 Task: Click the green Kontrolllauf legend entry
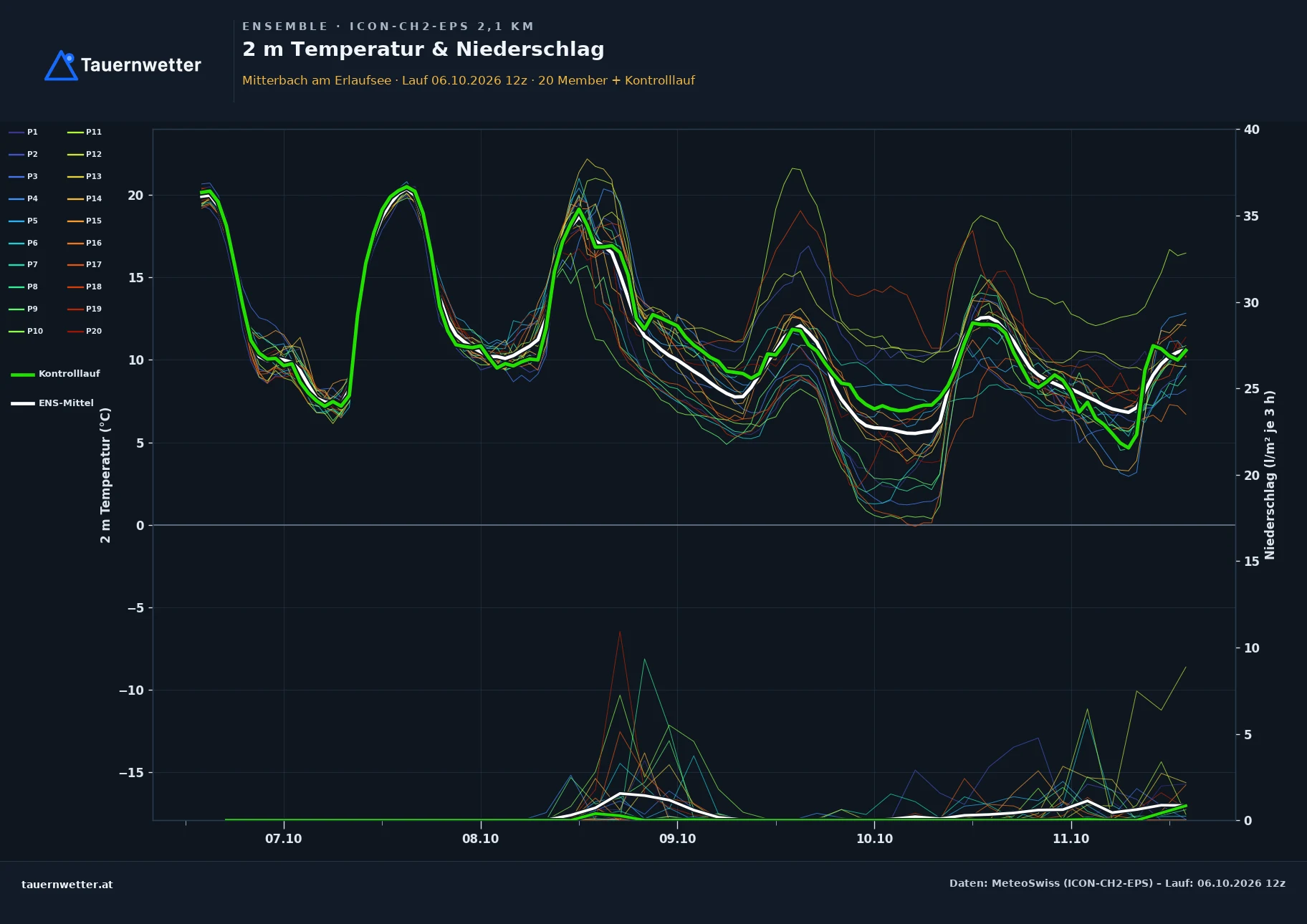coord(56,374)
